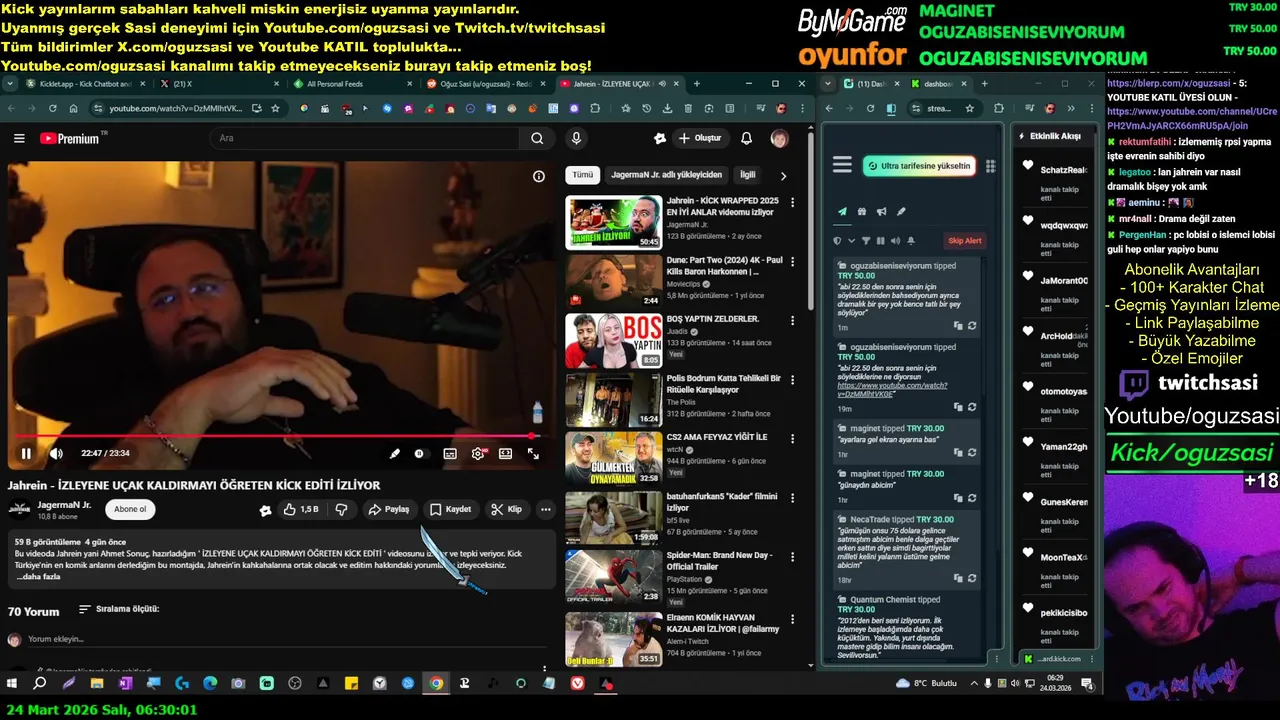This screenshot has height=720, width=1280.
Task: Start voice search with the microphone icon
Action: click(x=576, y=138)
